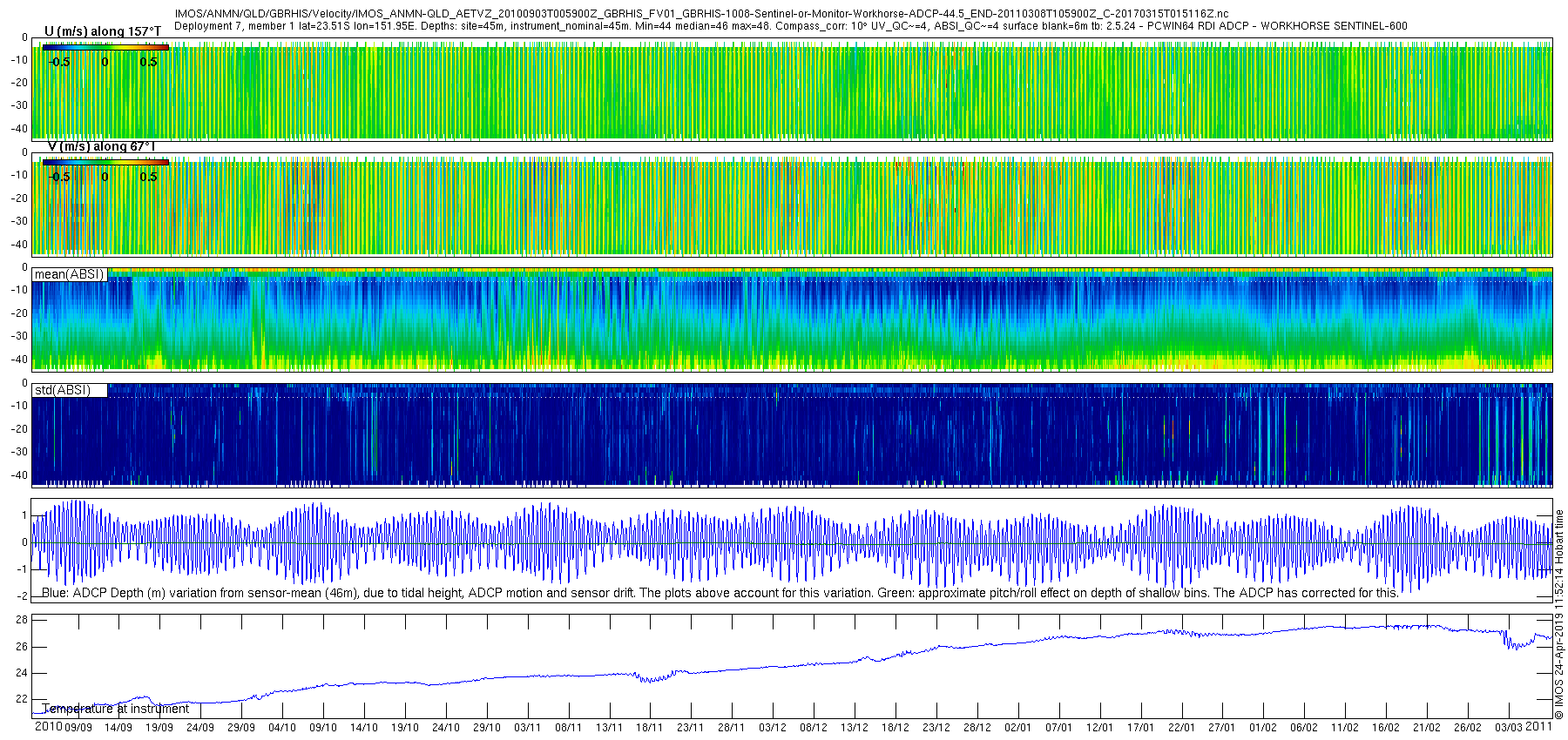The width and height of the screenshot is (1568, 740).
Task: Click the '18/11' date tick label
Action: click(650, 727)
